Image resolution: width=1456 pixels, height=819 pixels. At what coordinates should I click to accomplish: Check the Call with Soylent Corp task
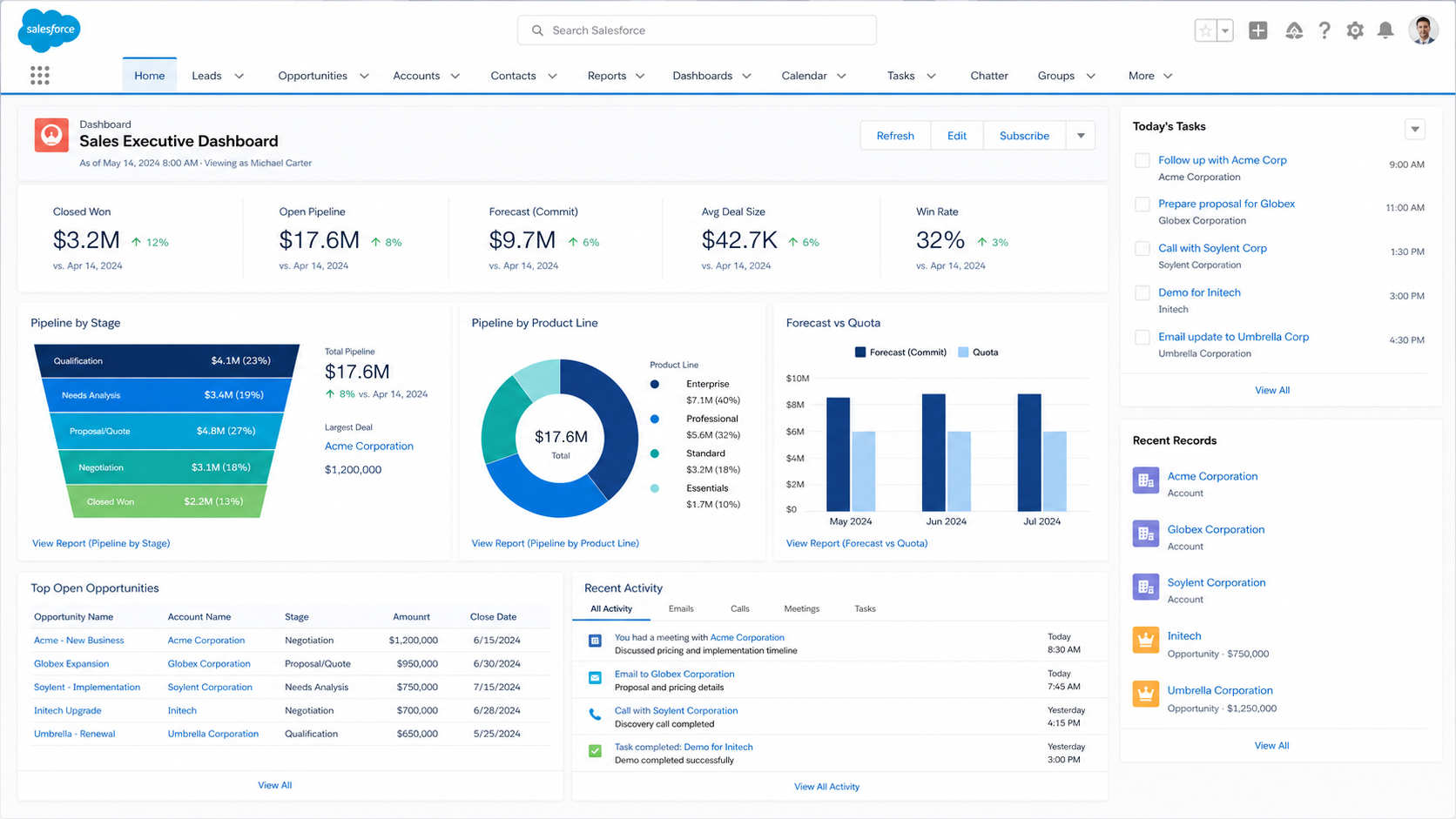click(x=1142, y=248)
